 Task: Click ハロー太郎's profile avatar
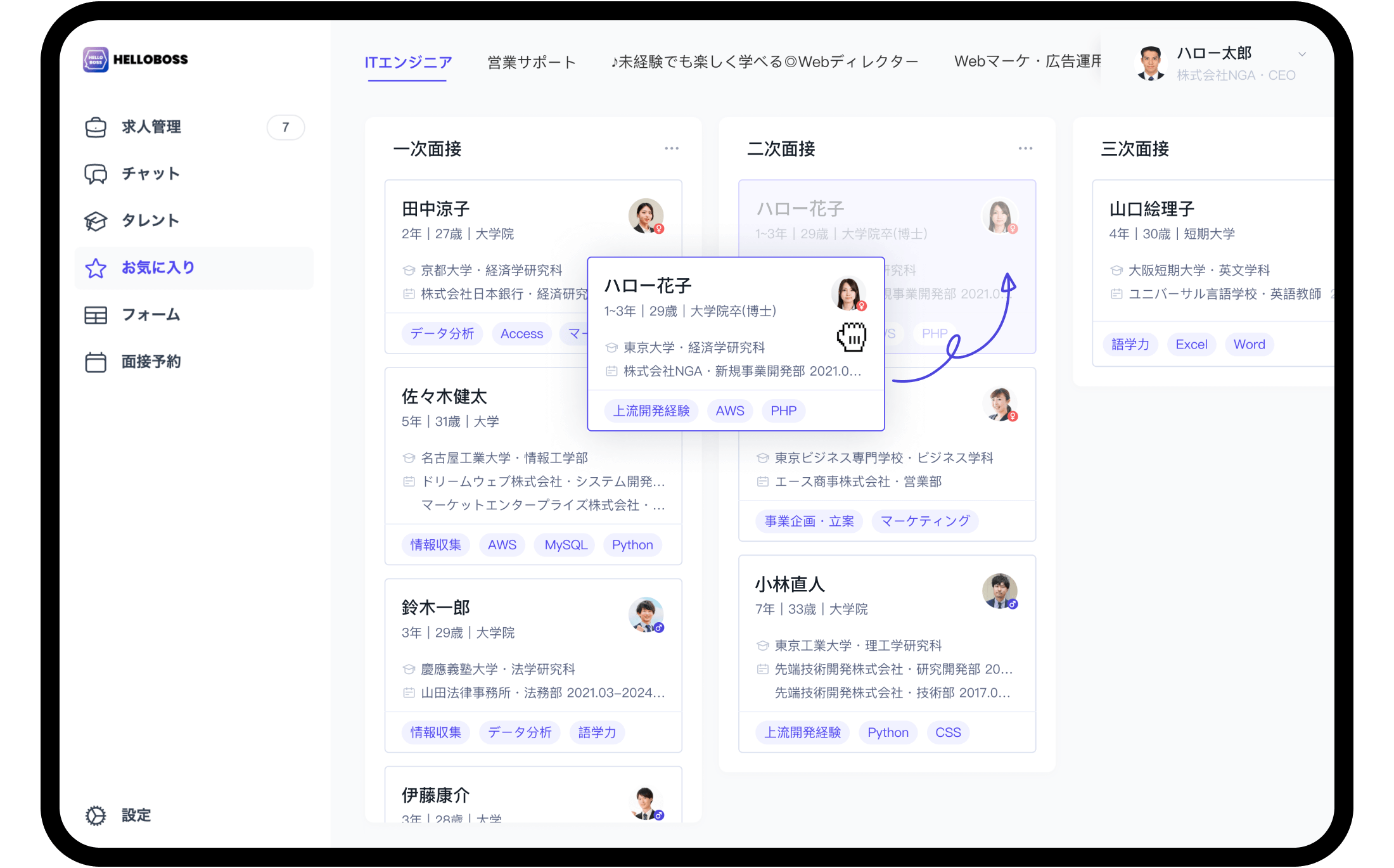[1151, 63]
